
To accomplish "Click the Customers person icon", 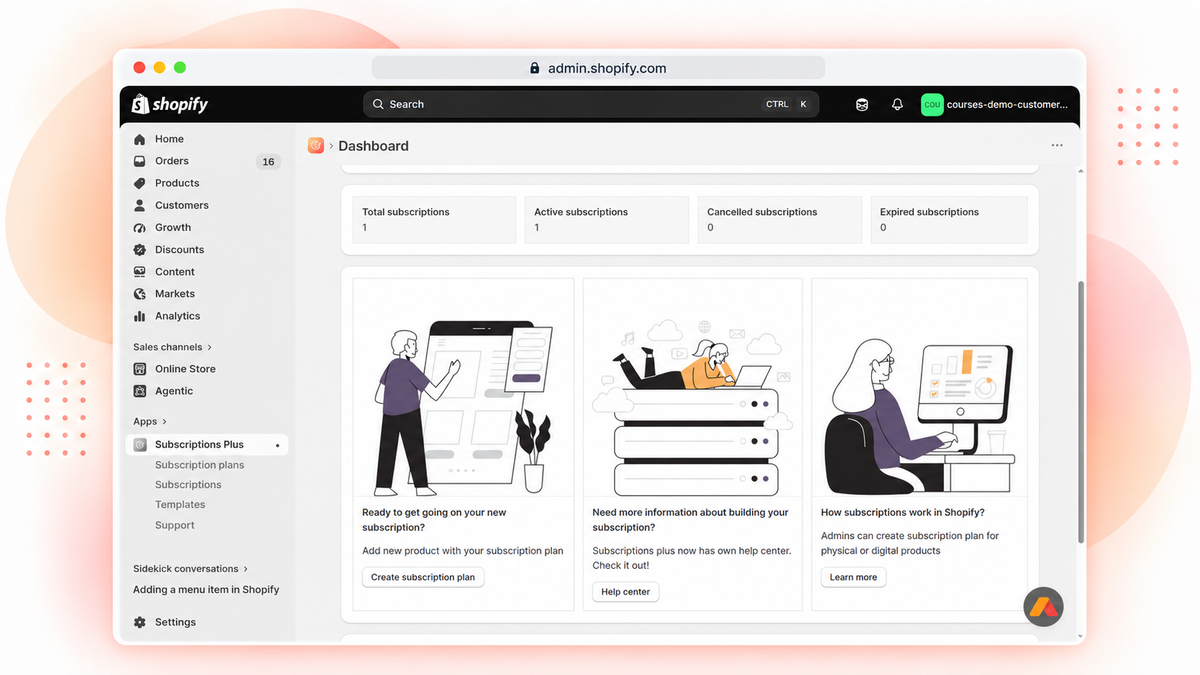I will point(140,205).
